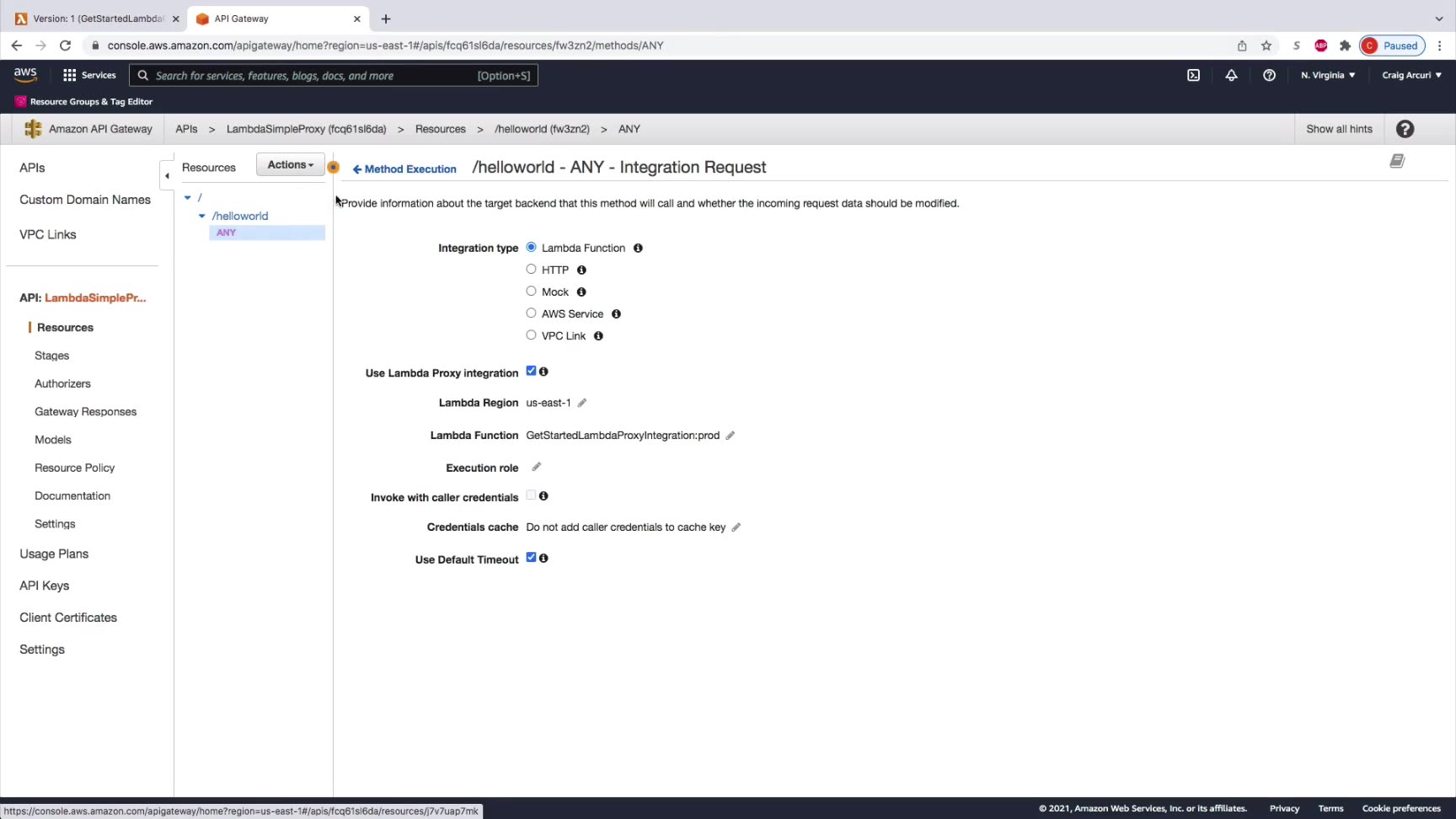Click the browser address bar URL
The image size is (1456, 819).
pos(385,45)
